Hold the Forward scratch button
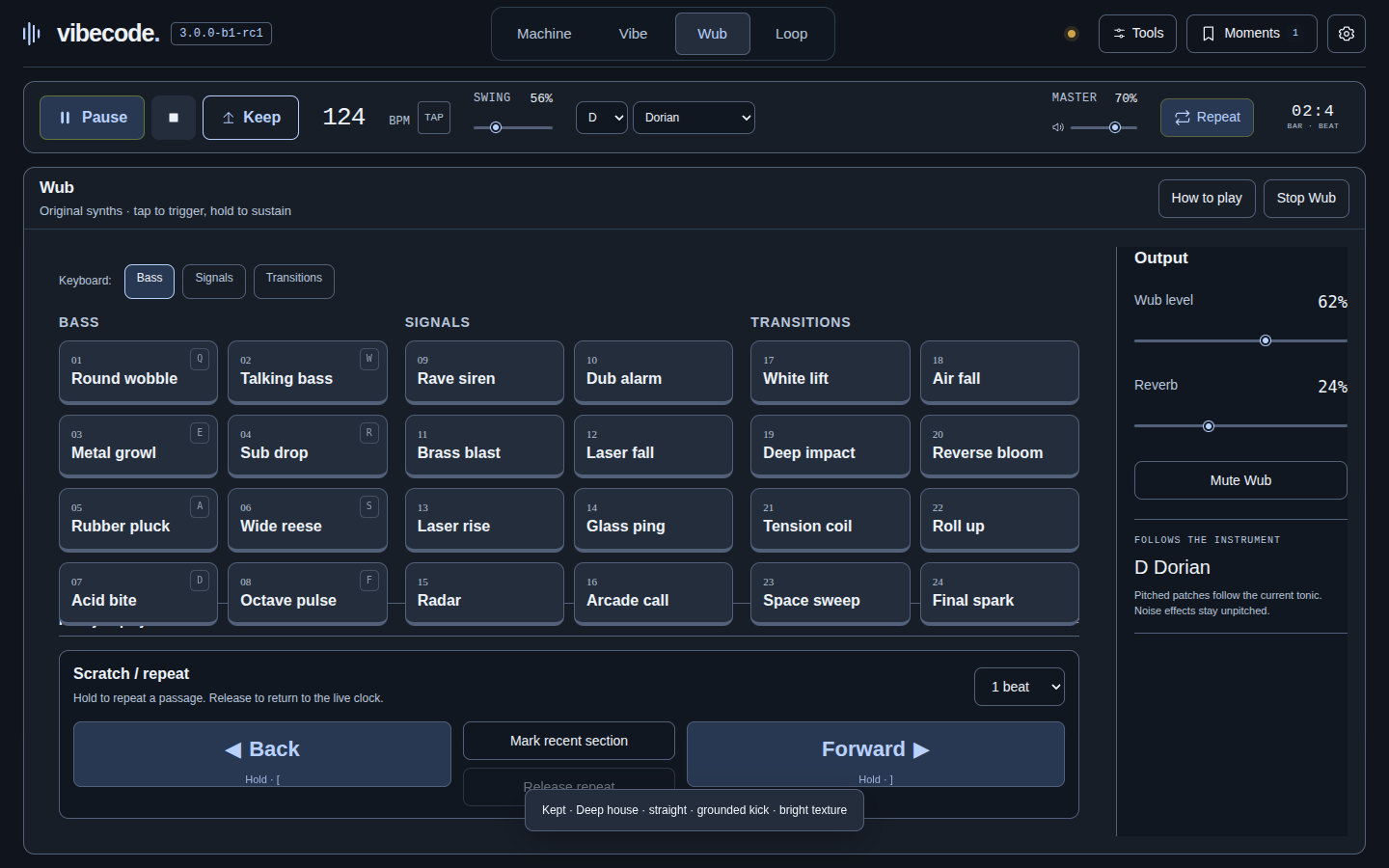The height and width of the screenshot is (868, 1389). pos(876,754)
